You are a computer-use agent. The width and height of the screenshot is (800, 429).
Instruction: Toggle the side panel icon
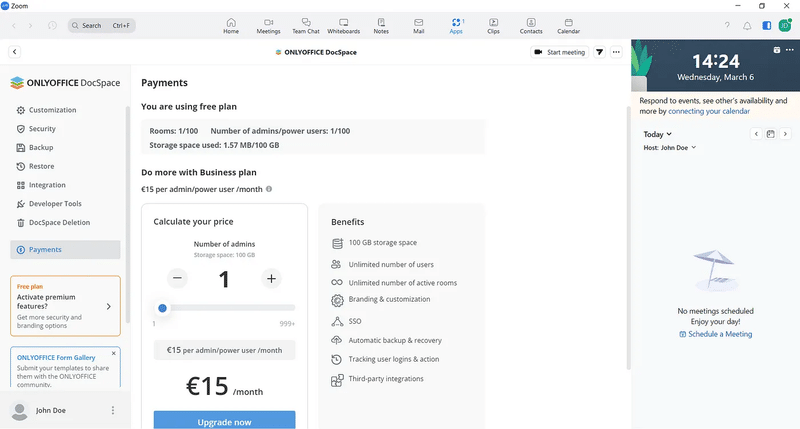[x=766, y=26]
